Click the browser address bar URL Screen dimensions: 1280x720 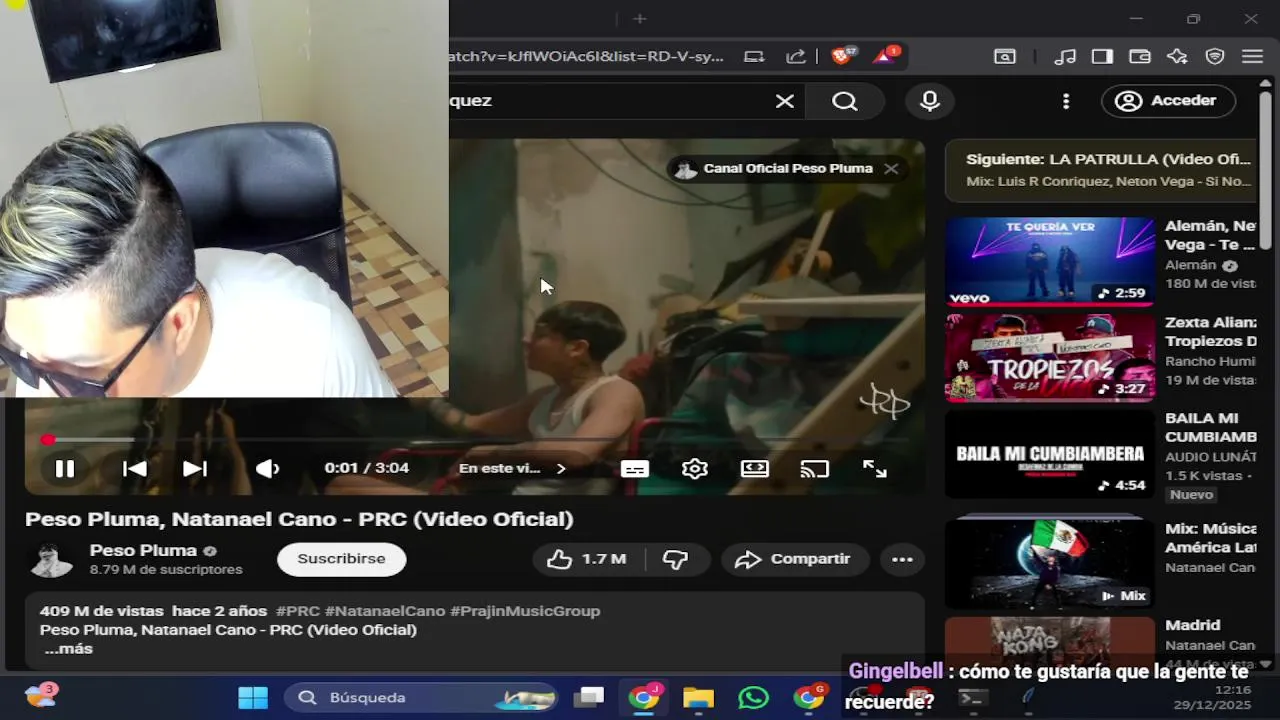588,57
